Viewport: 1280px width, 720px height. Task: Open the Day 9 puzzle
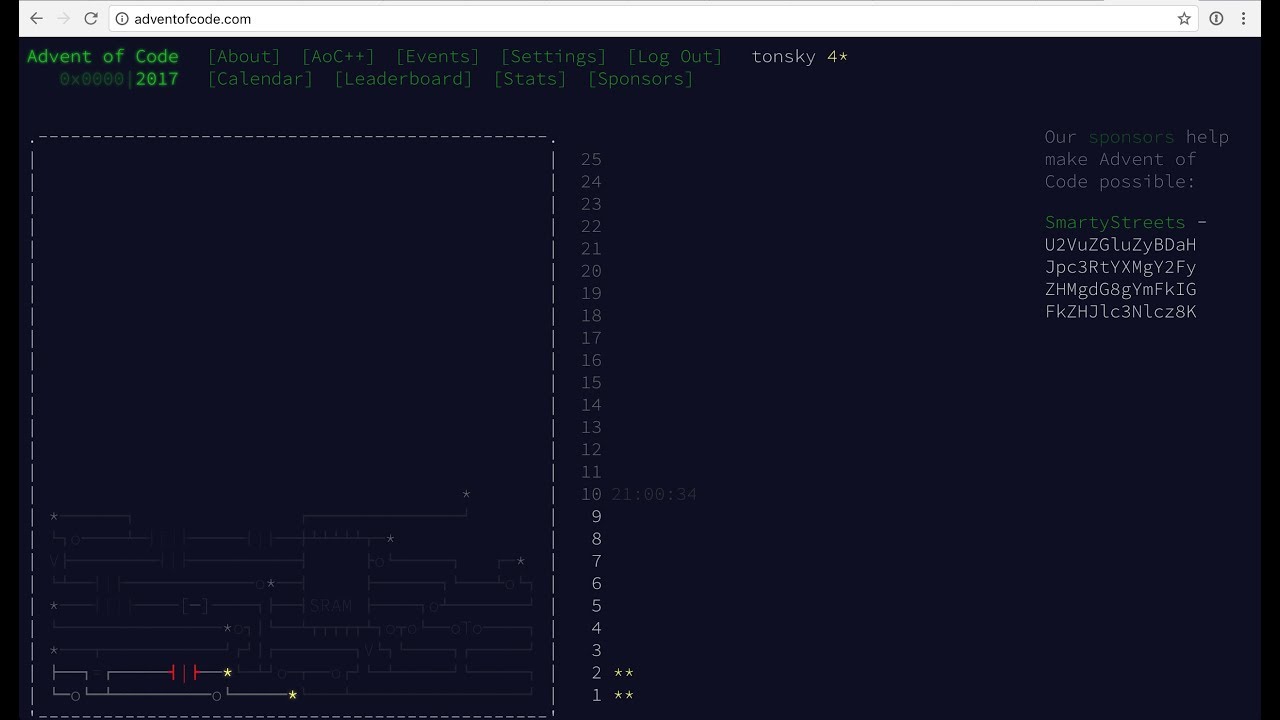pyautogui.click(x=596, y=517)
